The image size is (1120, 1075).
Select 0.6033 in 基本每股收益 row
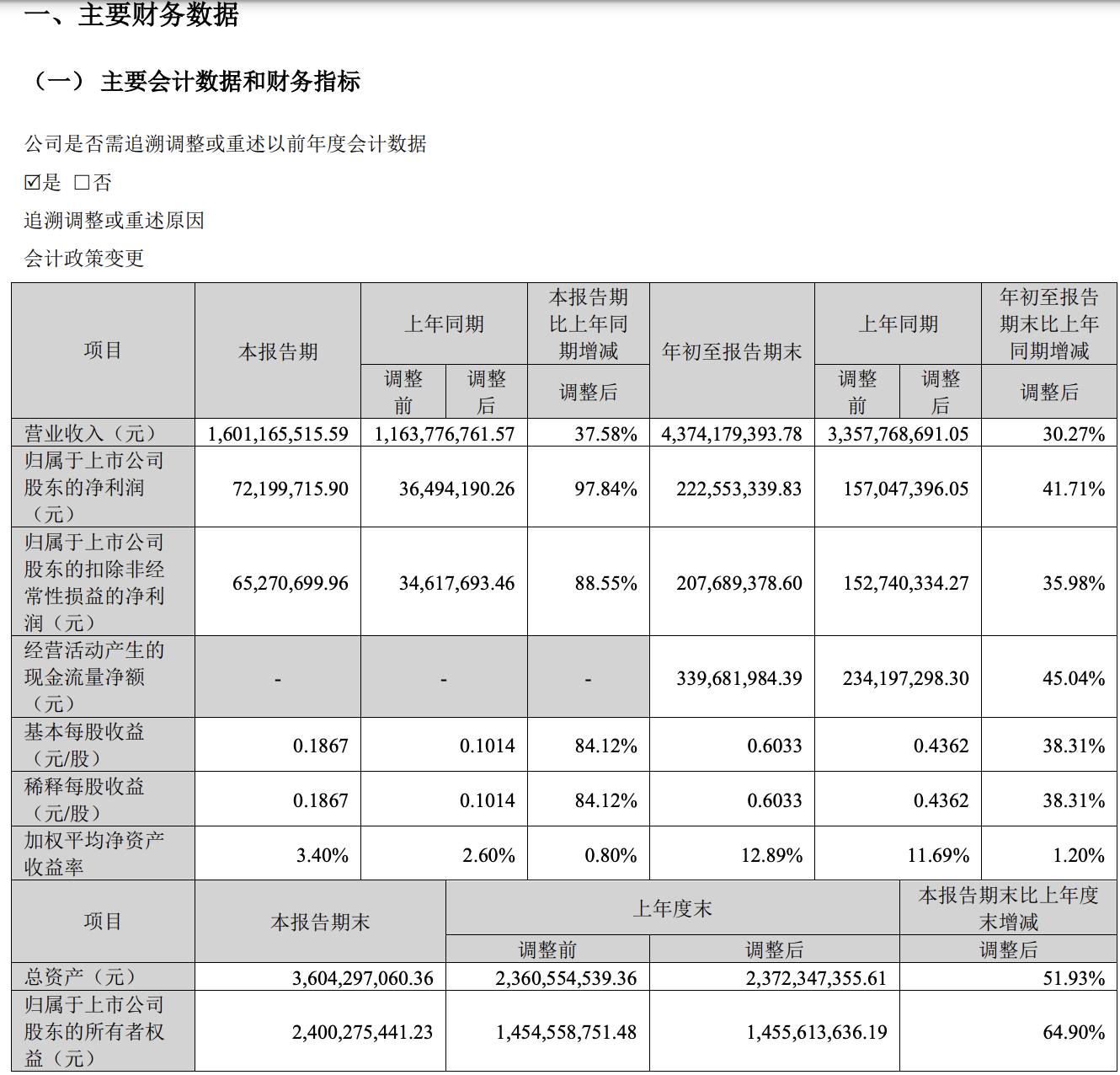click(x=775, y=746)
